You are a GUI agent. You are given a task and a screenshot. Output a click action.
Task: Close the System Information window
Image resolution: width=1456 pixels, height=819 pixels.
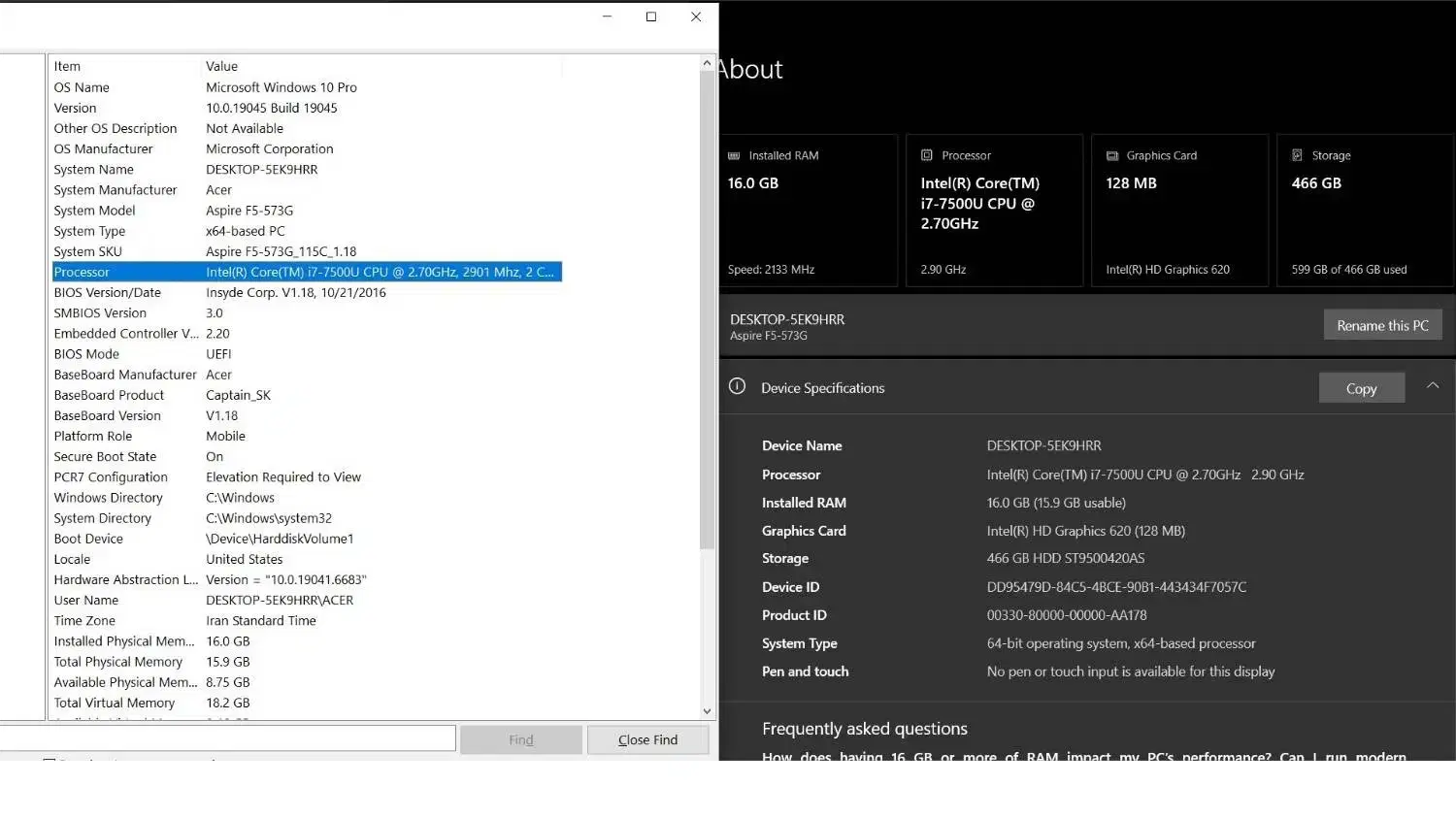696,16
